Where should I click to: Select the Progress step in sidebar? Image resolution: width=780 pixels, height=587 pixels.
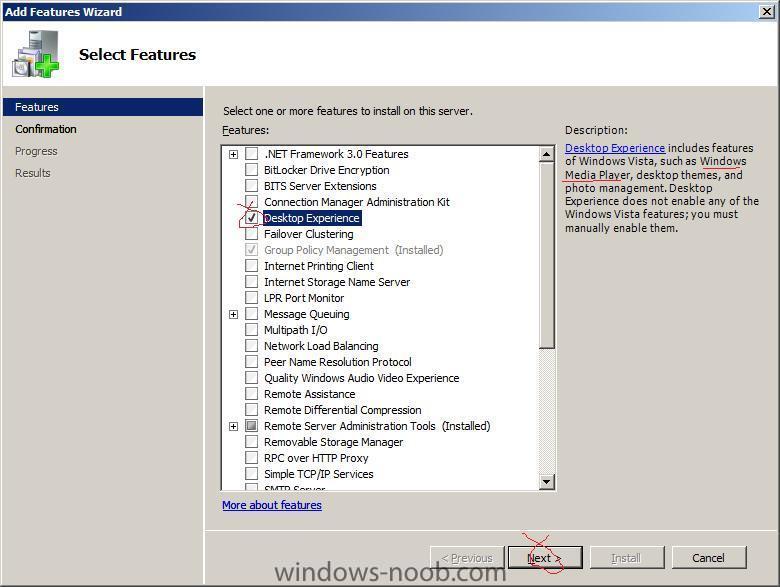(x=36, y=151)
